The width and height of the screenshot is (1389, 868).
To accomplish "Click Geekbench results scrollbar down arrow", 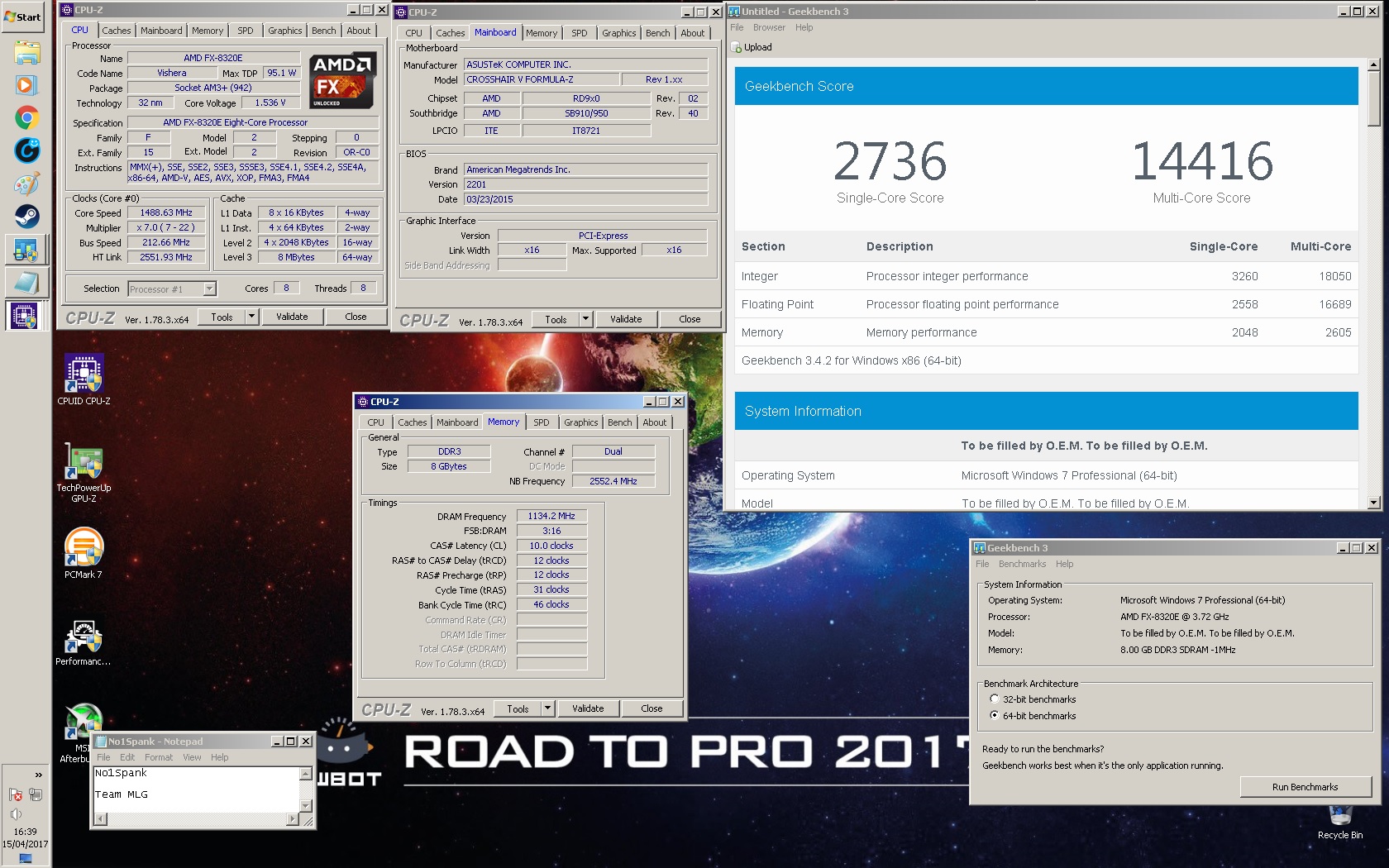I will (1373, 502).
